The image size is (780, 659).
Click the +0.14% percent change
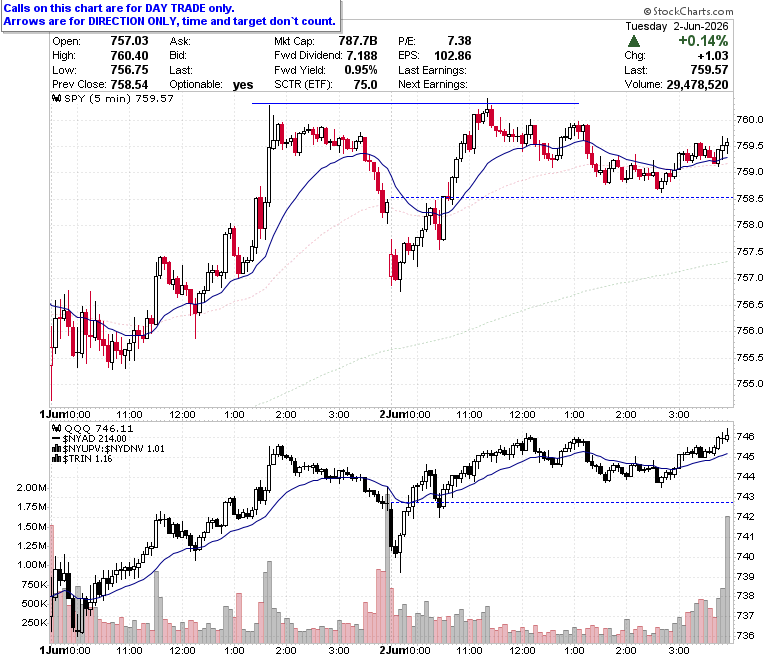(703, 41)
